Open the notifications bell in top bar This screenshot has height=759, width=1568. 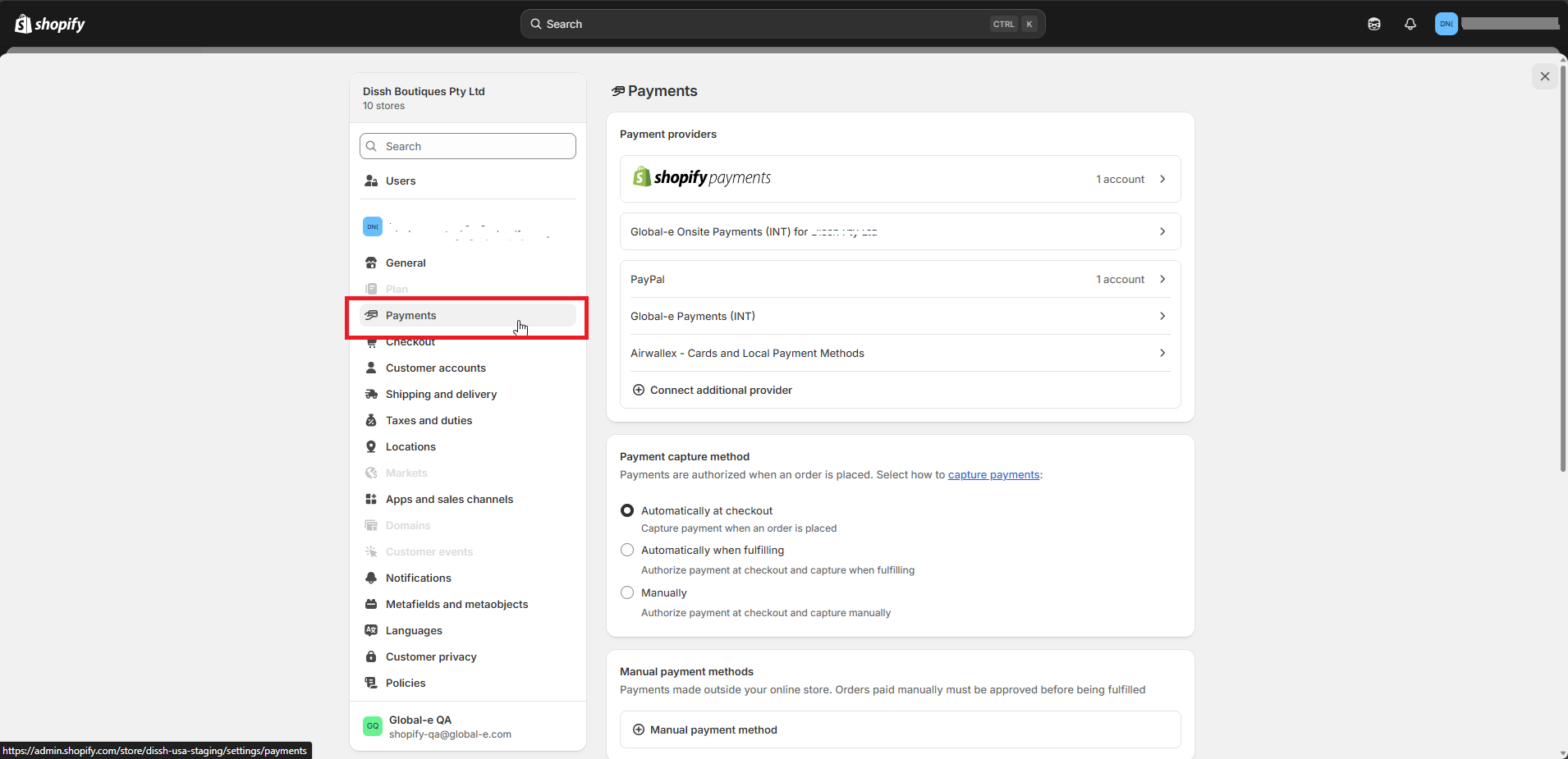[1410, 24]
